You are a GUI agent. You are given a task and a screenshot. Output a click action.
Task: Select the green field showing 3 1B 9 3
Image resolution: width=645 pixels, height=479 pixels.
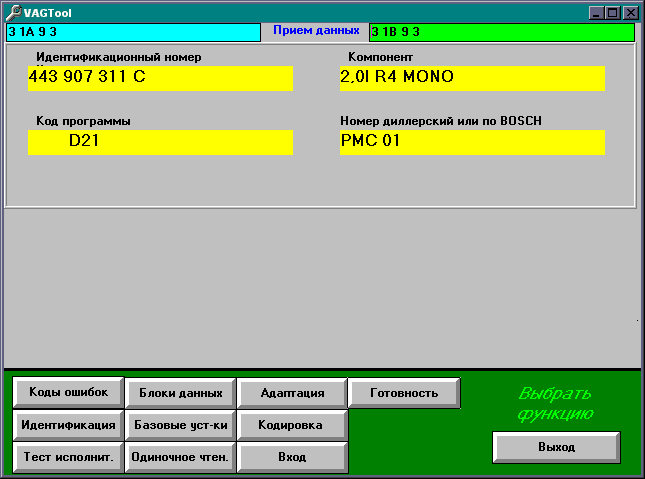tap(502, 32)
